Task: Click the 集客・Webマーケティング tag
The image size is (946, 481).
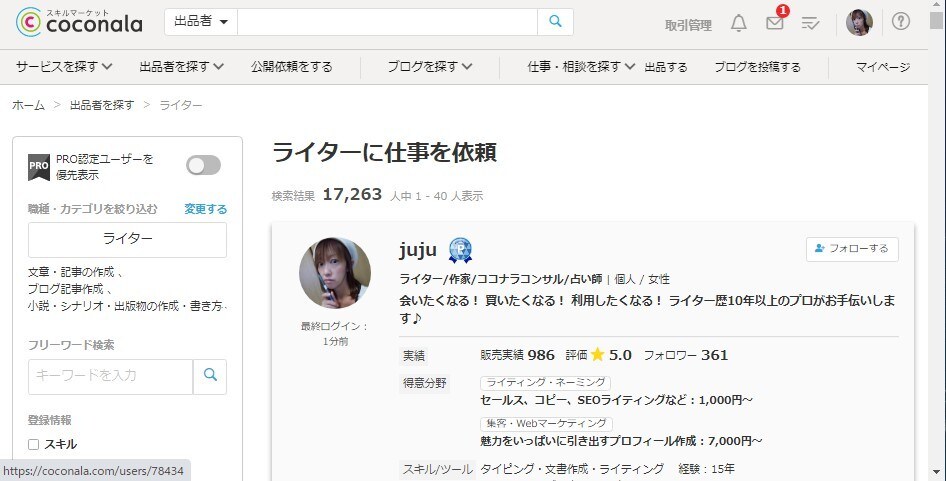Action: click(547, 424)
